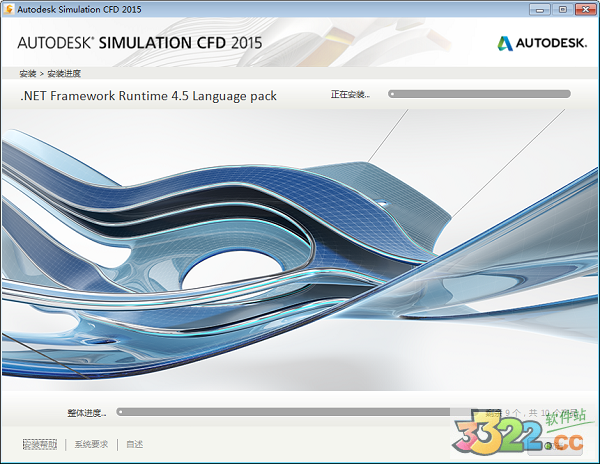Click the 正在安装 component progress bar
Screen dimensions: 600x464
coord(479,94)
